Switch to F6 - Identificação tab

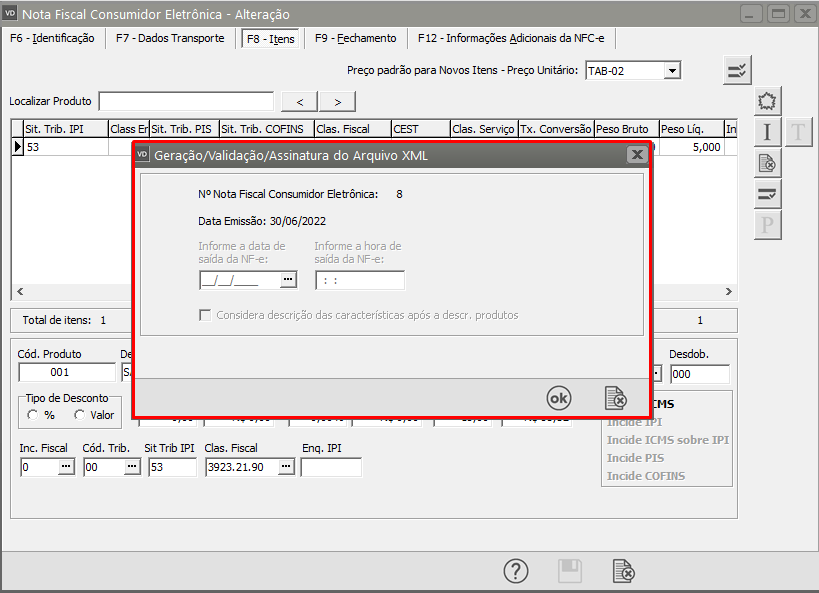tap(52, 38)
